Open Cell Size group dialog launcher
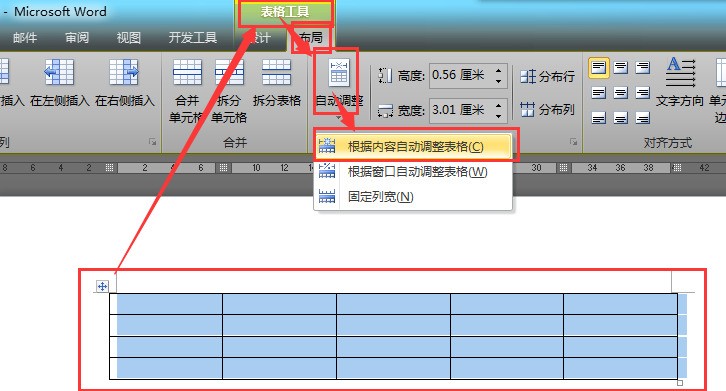This screenshot has height=391, width=726. point(573,142)
